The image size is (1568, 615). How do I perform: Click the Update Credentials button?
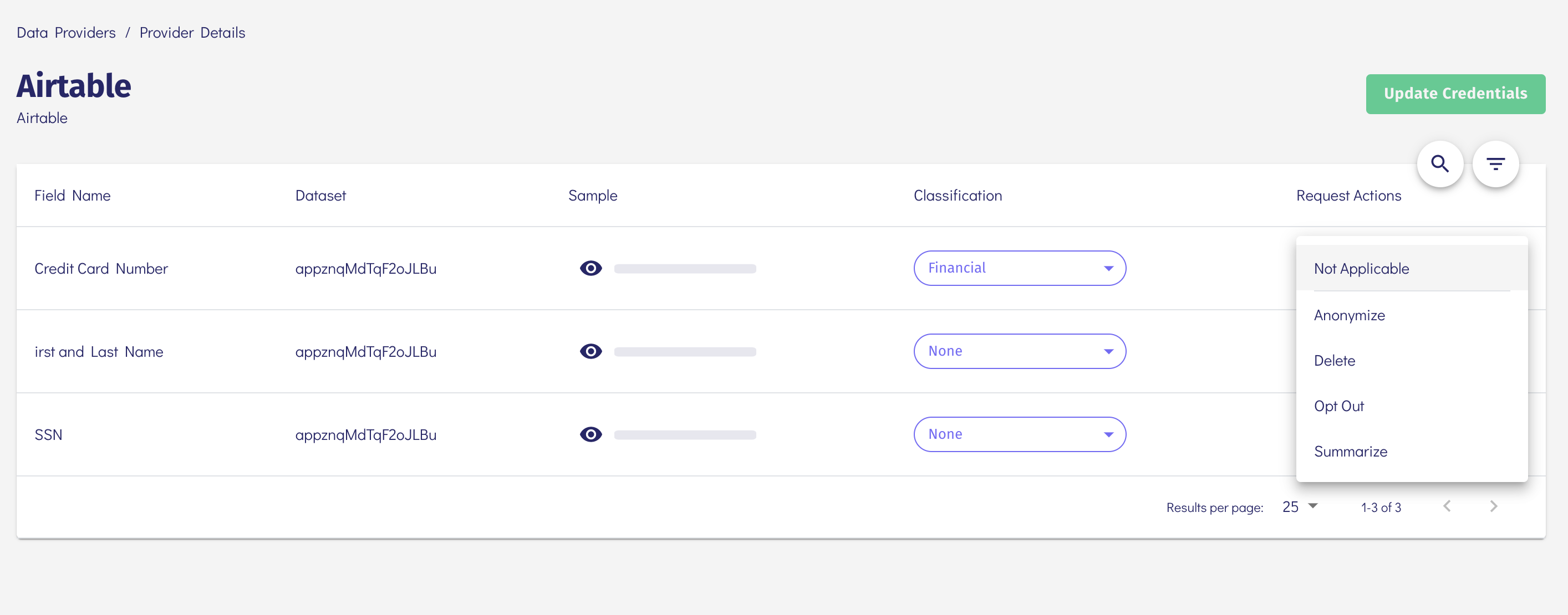(1455, 94)
